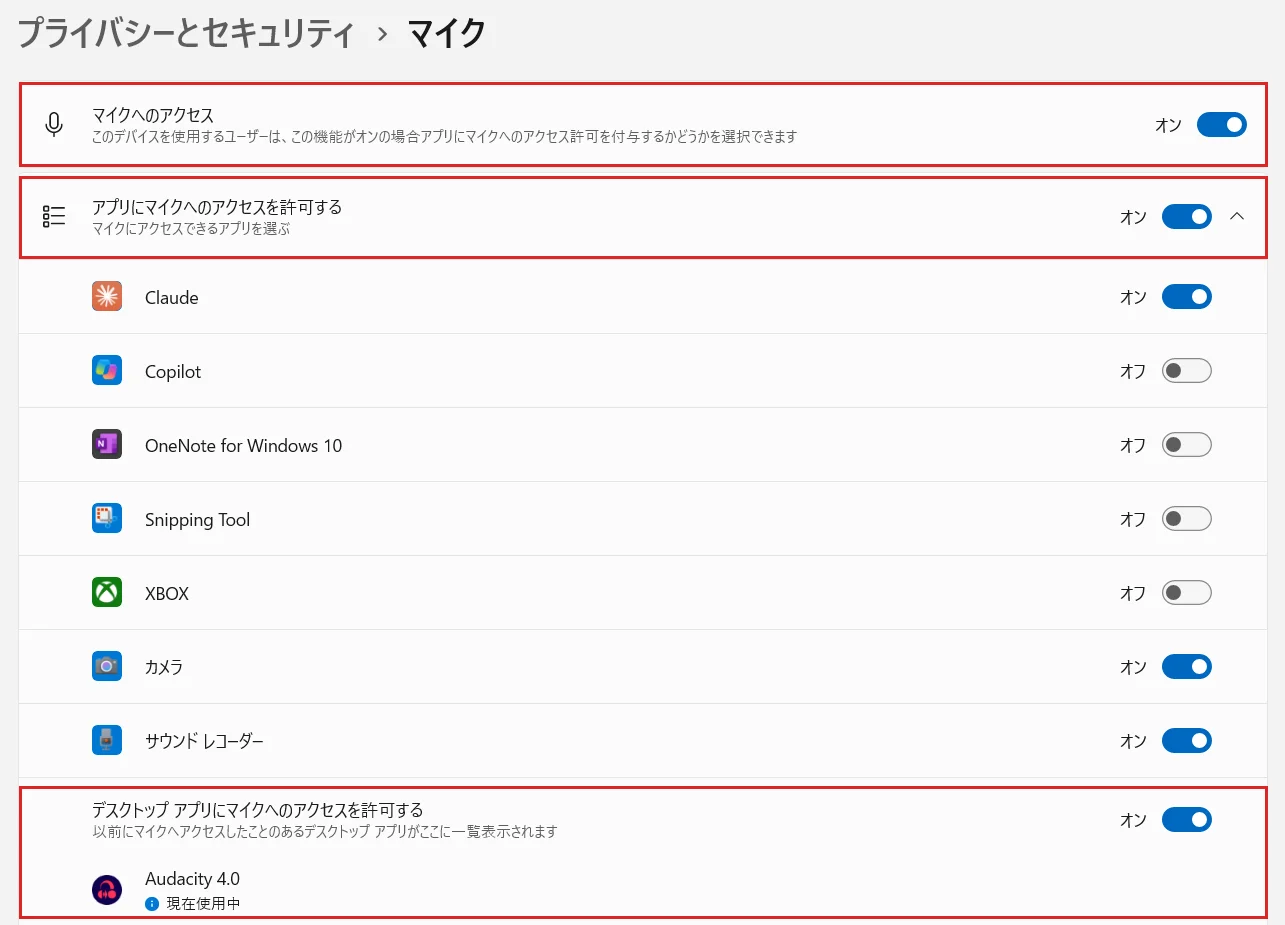
Task: Click the マイク breadcrumb title
Action: [x=446, y=33]
